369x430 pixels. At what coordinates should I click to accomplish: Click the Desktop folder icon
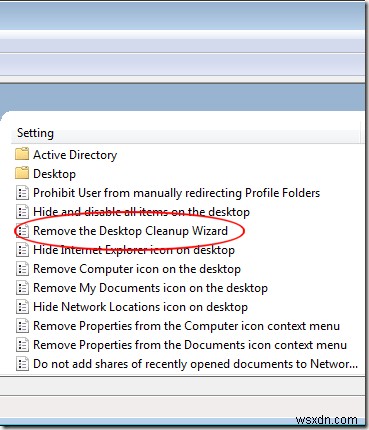point(22,173)
